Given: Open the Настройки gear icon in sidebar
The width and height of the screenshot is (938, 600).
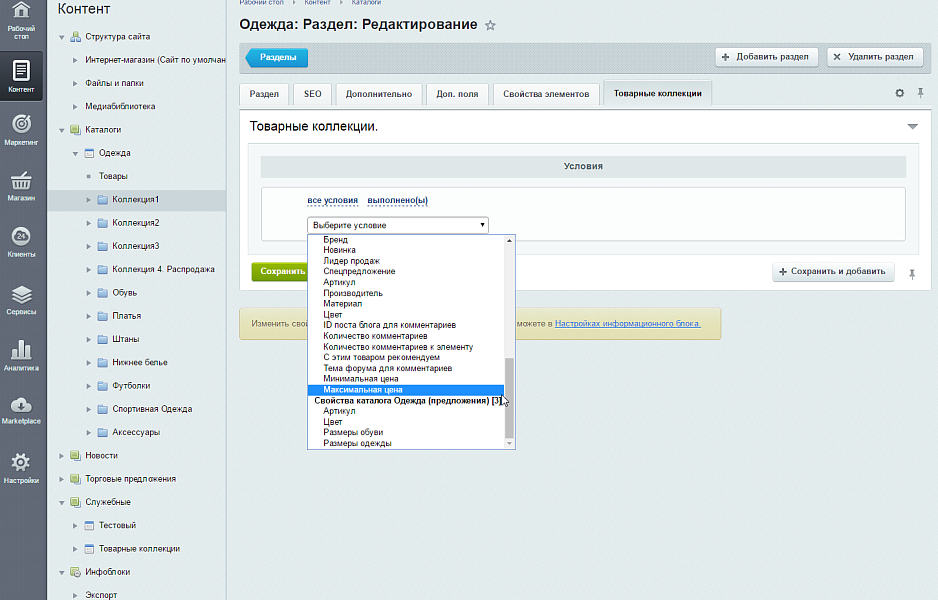Looking at the screenshot, I should click(x=22, y=467).
